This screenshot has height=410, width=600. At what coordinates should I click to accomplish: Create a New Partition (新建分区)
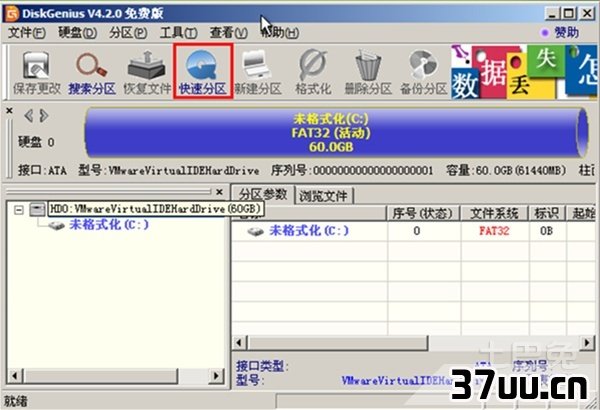click(x=258, y=73)
